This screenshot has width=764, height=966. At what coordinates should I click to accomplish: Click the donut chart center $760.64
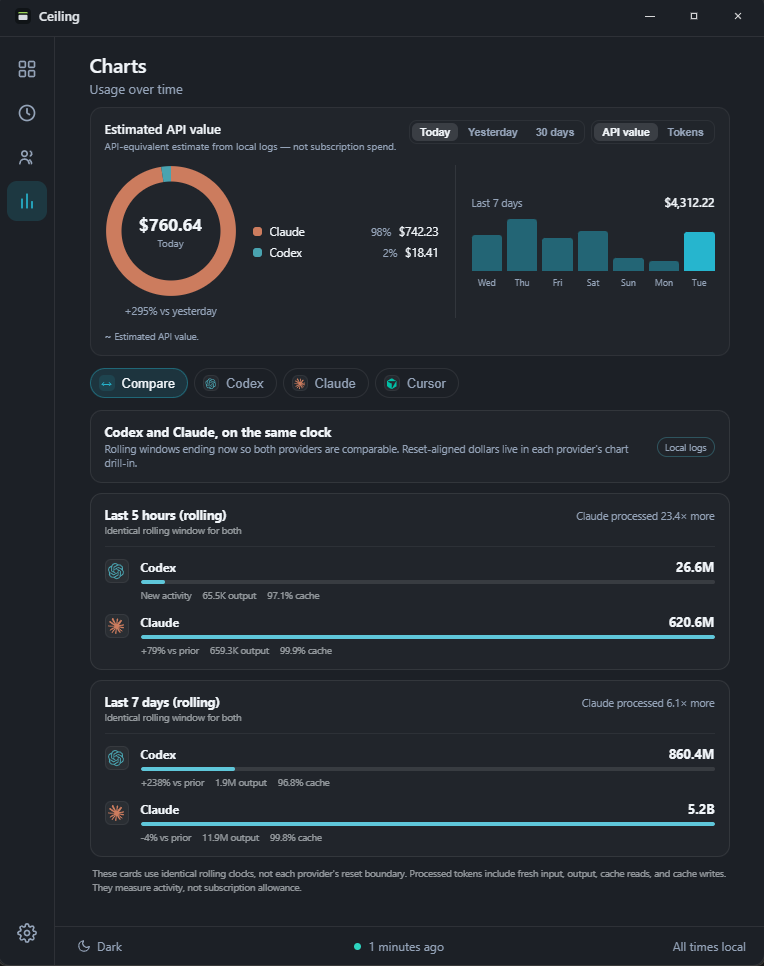[x=170, y=225]
